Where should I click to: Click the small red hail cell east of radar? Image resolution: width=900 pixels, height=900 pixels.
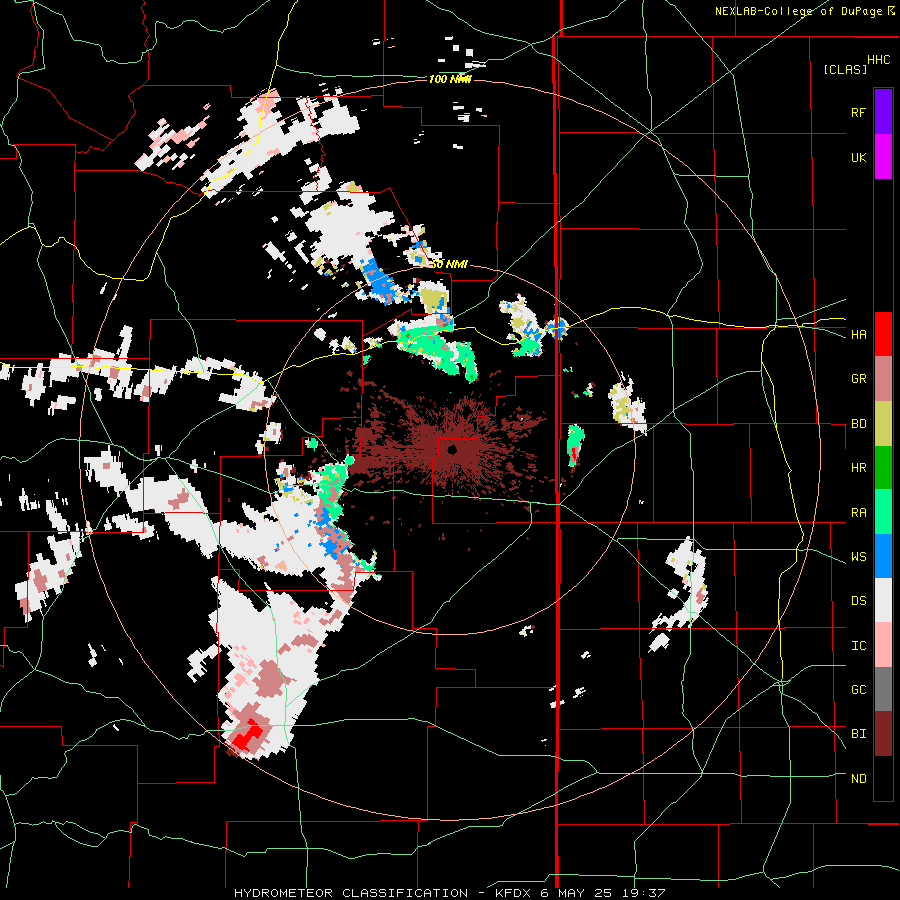pyautogui.click(x=575, y=455)
